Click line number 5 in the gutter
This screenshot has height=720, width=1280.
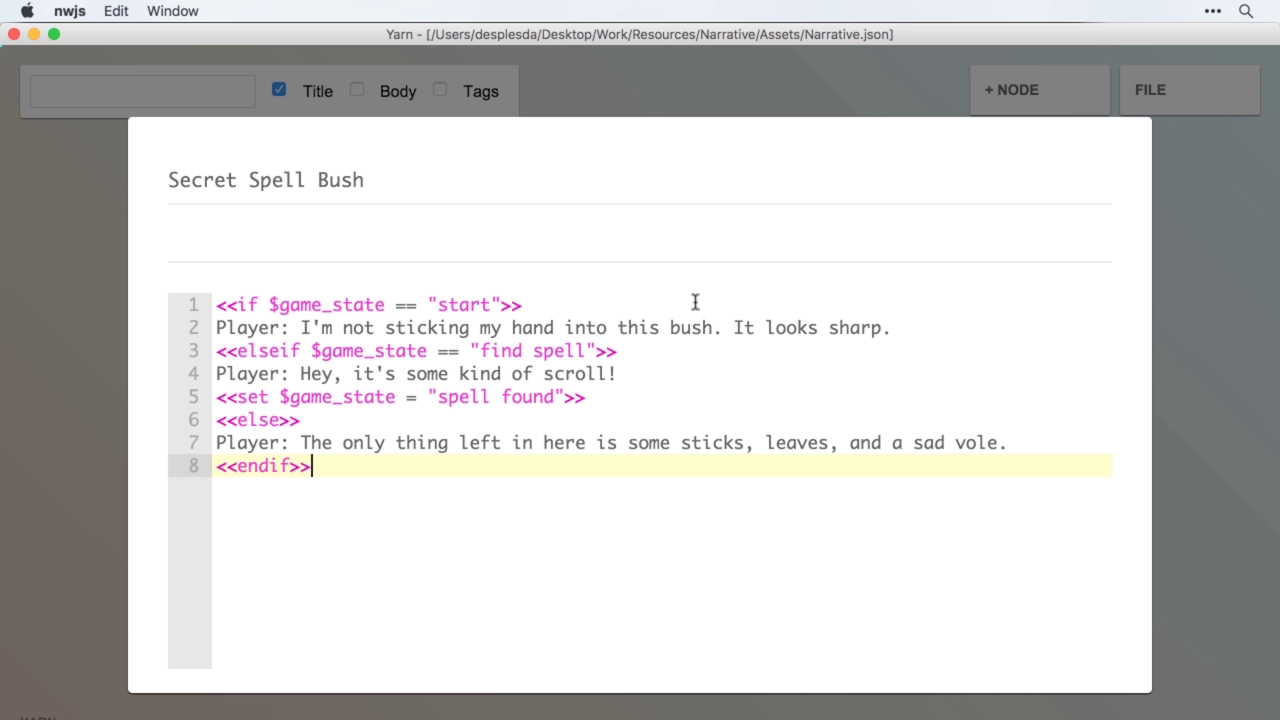click(194, 397)
